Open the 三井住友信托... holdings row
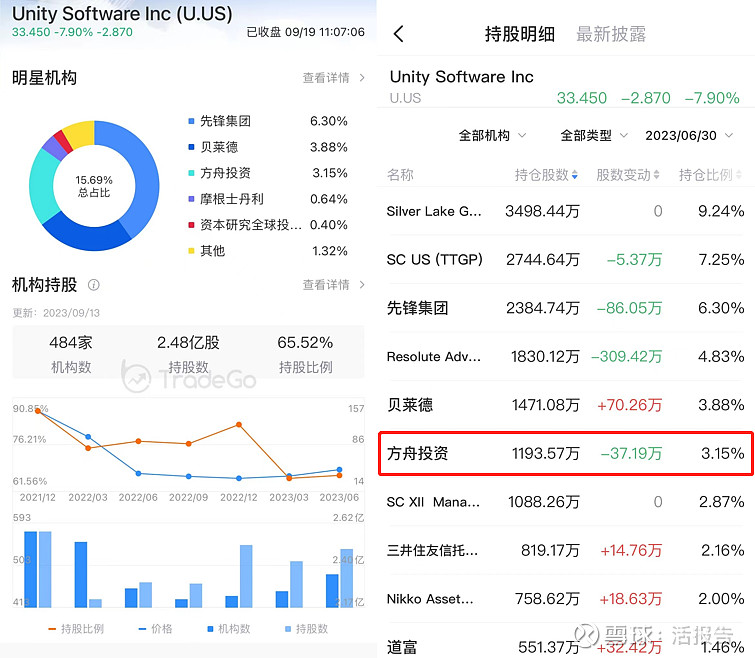This screenshot has height=658, width=755. (565, 550)
